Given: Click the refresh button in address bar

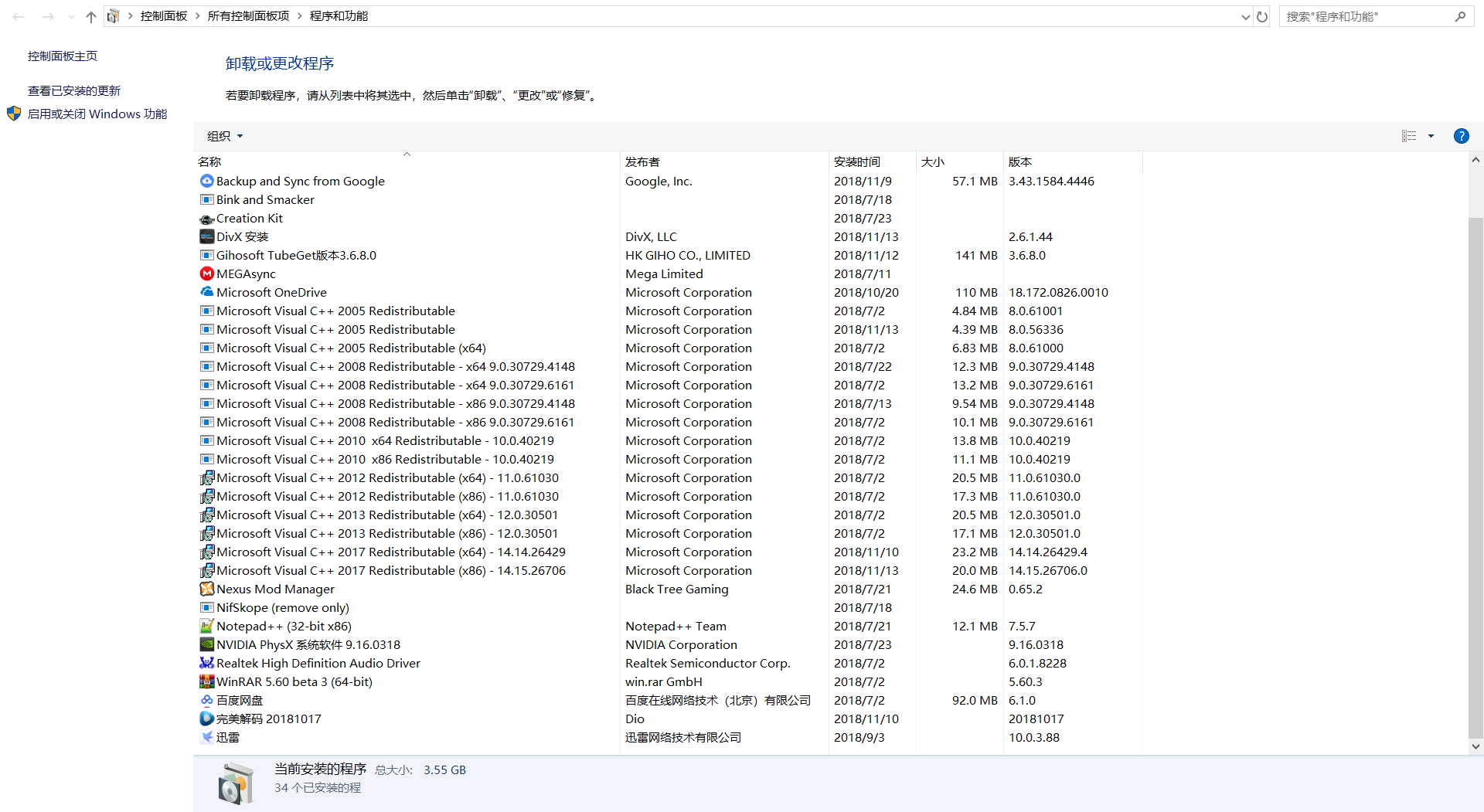Looking at the screenshot, I should [x=1262, y=16].
